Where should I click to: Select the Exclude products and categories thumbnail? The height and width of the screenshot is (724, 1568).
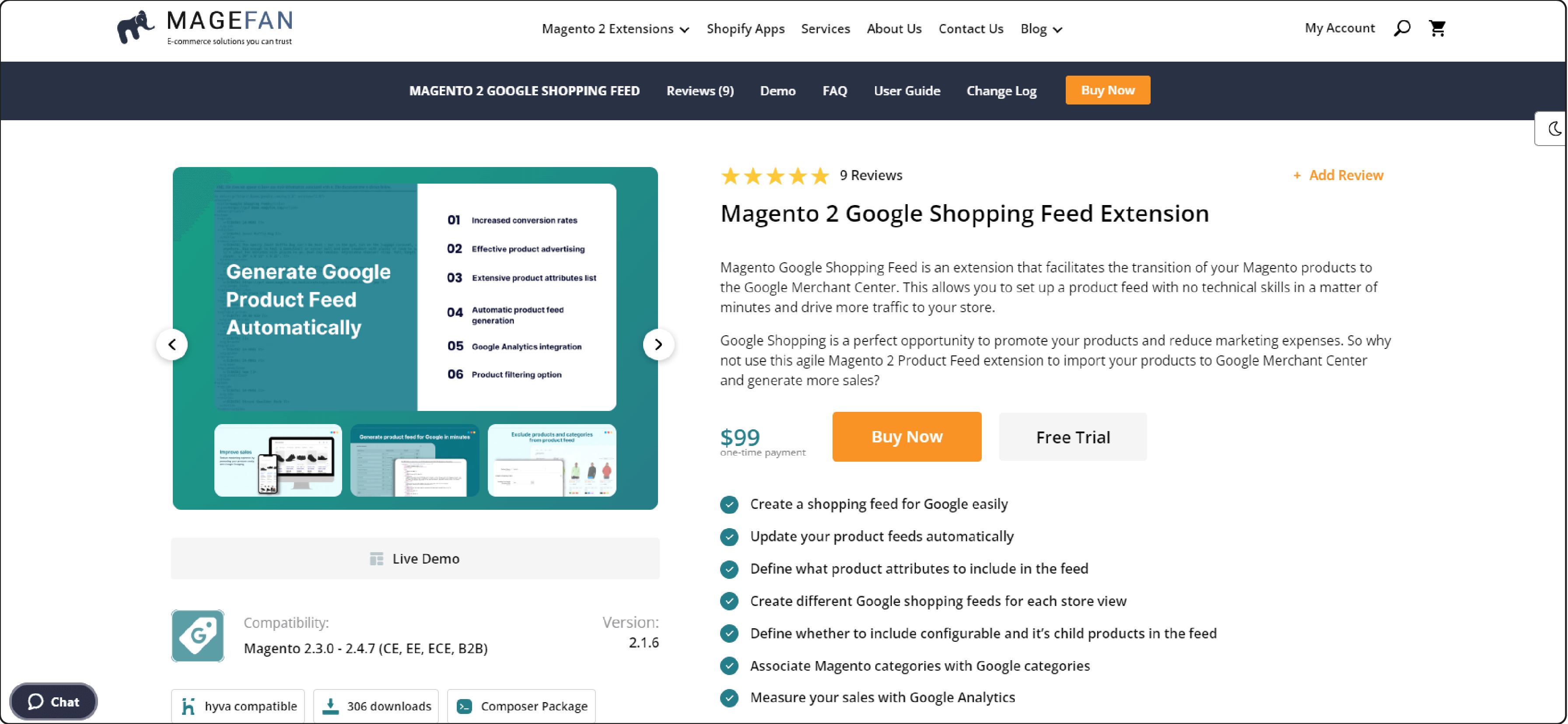point(552,460)
